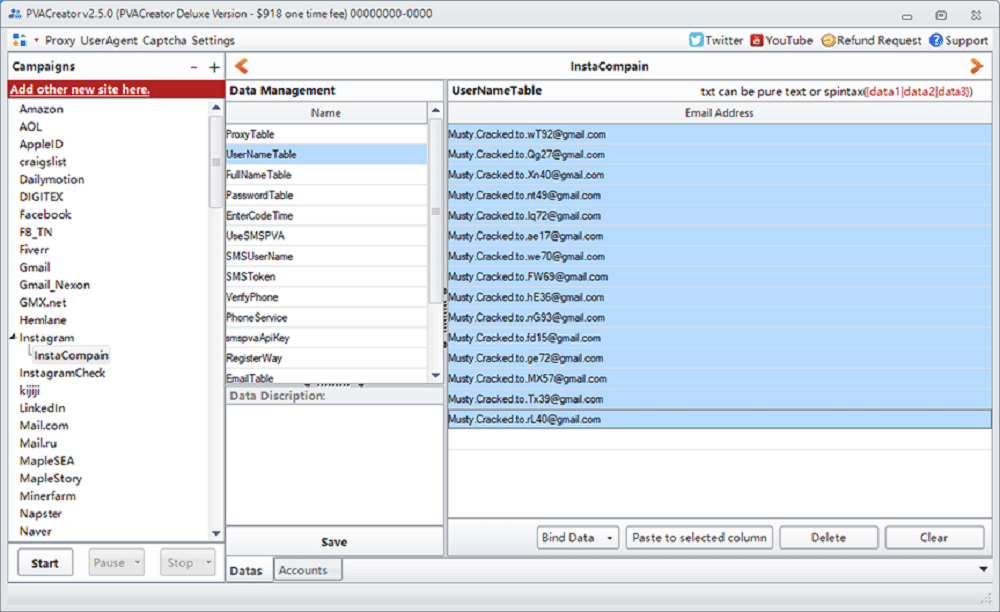The height and width of the screenshot is (612, 1000).
Task: Click the Refund Request icon
Action: click(828, 40)
